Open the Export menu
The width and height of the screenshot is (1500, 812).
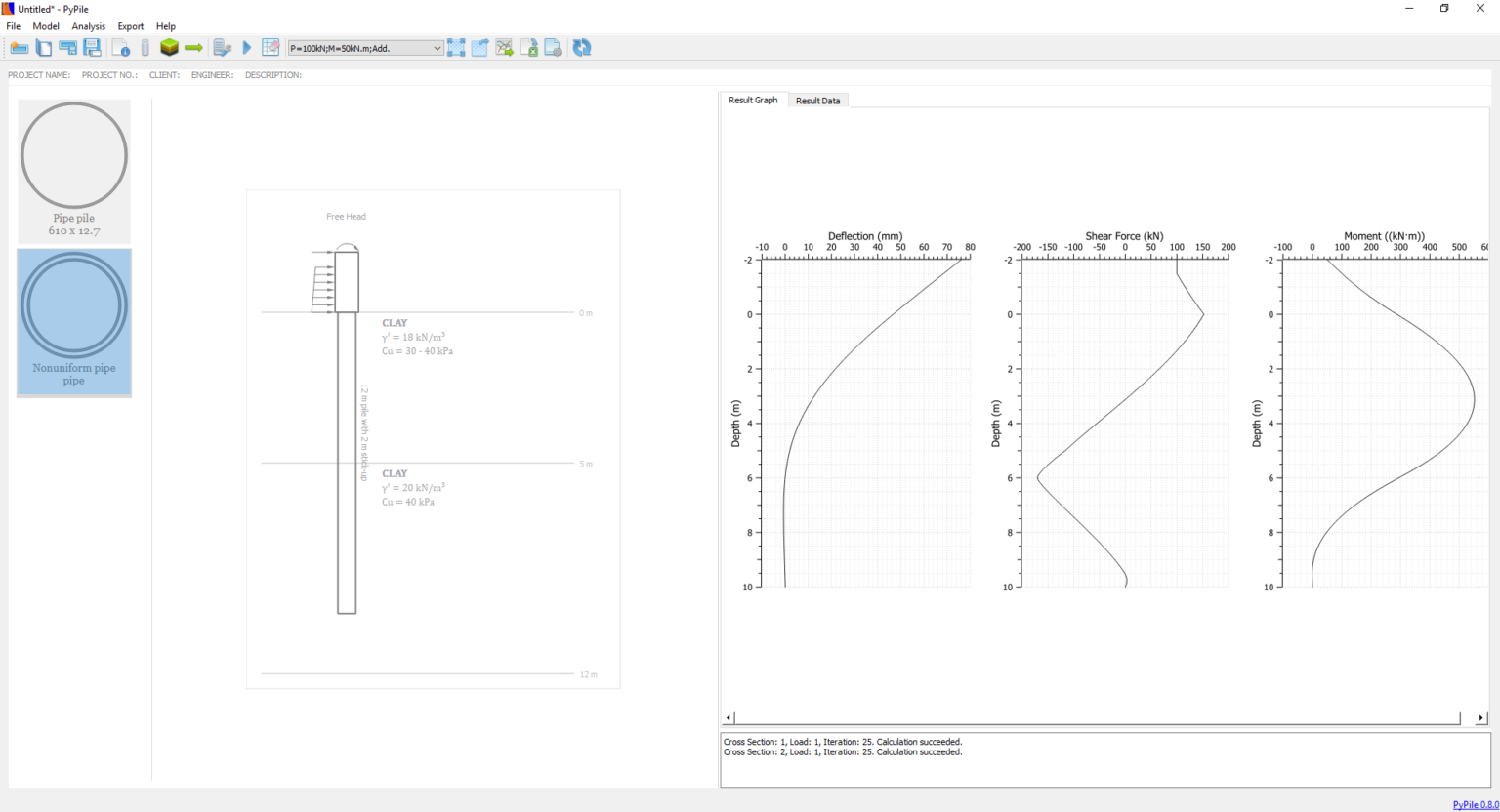pyautogui.click(x=130, y=26)
